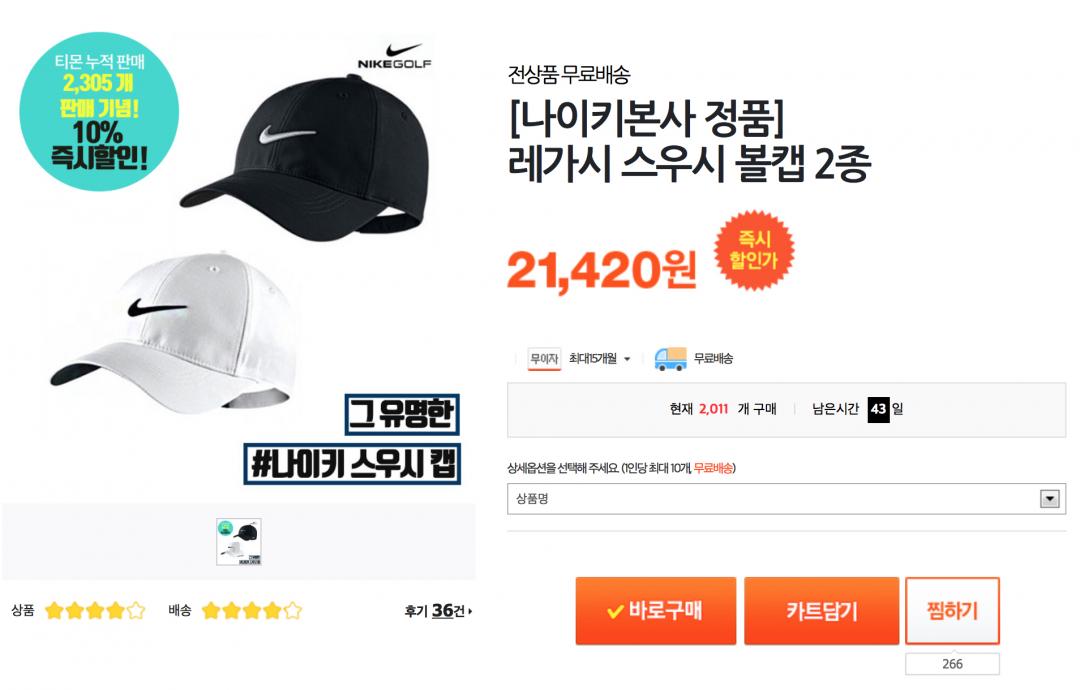Click the 무이자 interest-free label
The image size is (1080, 690).
point(544,359)
